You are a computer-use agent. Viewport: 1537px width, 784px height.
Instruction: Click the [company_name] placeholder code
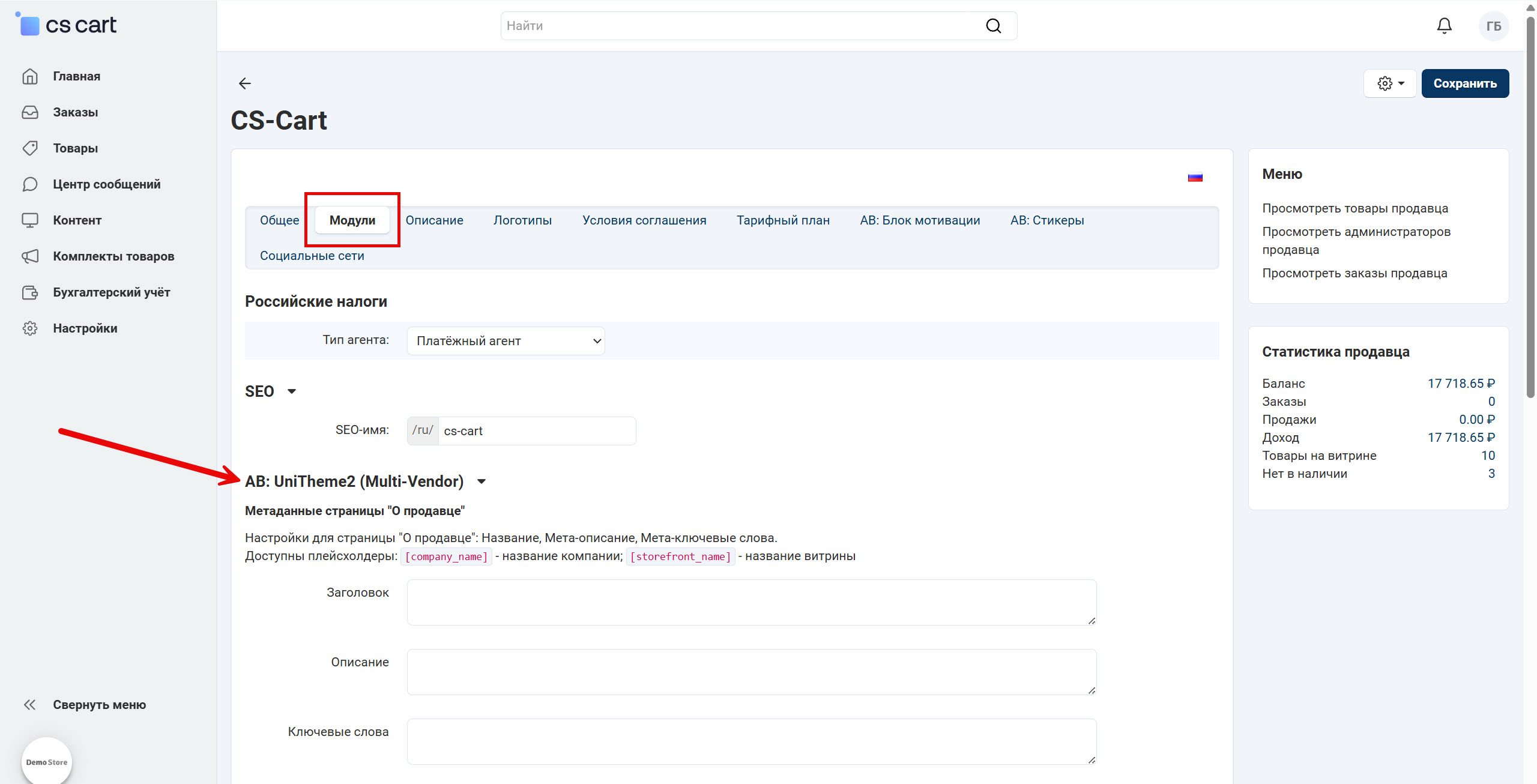[446, 556]
